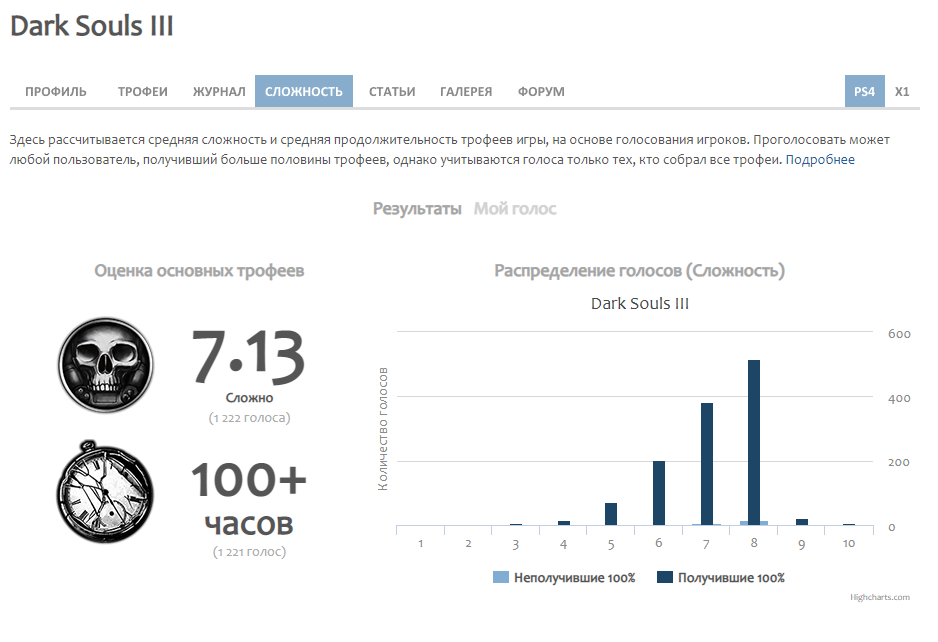Toggle the 'Получившие 100%' legend series
The image size is (938, 642).
(x=731, y=578)
